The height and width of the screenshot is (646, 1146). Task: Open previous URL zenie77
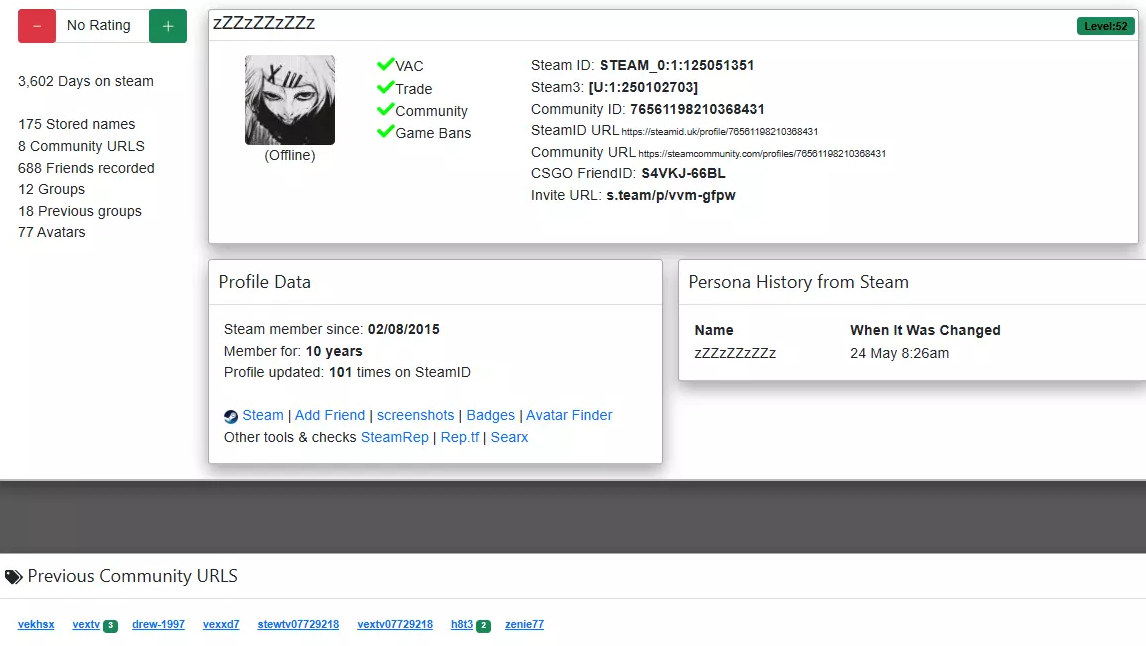tap(524, 624)
